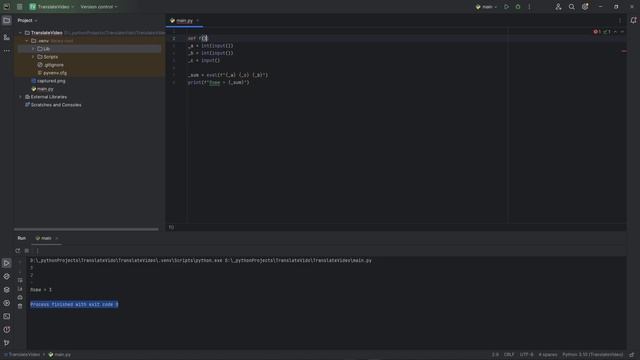640x360 pixels.
Task: Click main.py breadcrumb in status bar
Action: (x=60, y=355)
